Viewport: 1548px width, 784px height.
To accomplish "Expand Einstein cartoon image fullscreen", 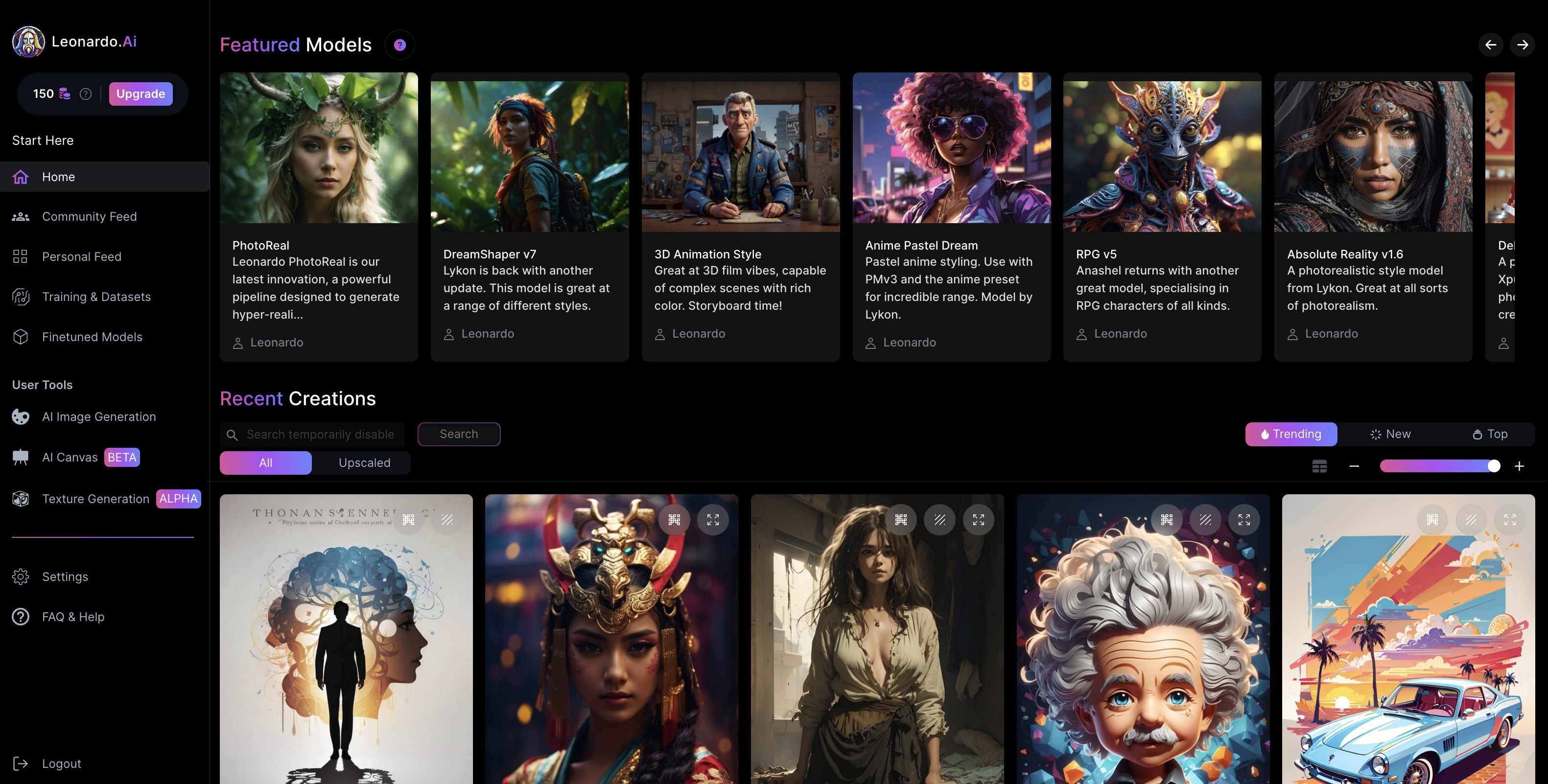I will coord(1244,520).
